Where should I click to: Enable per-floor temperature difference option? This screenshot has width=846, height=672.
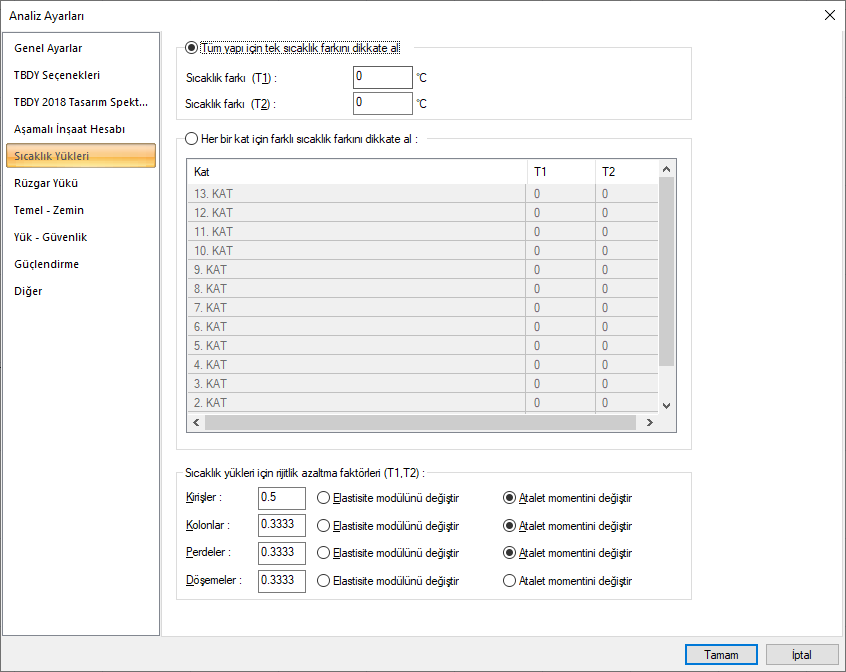point(192,139)
